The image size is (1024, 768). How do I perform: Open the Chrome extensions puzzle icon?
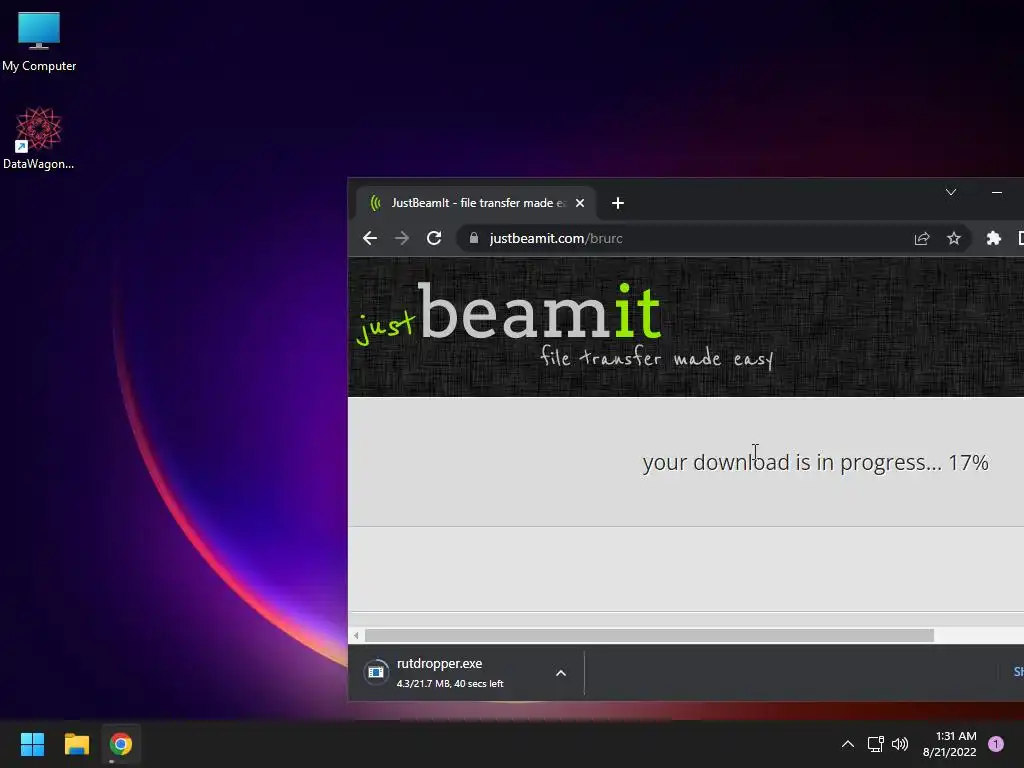click(993, 238)
